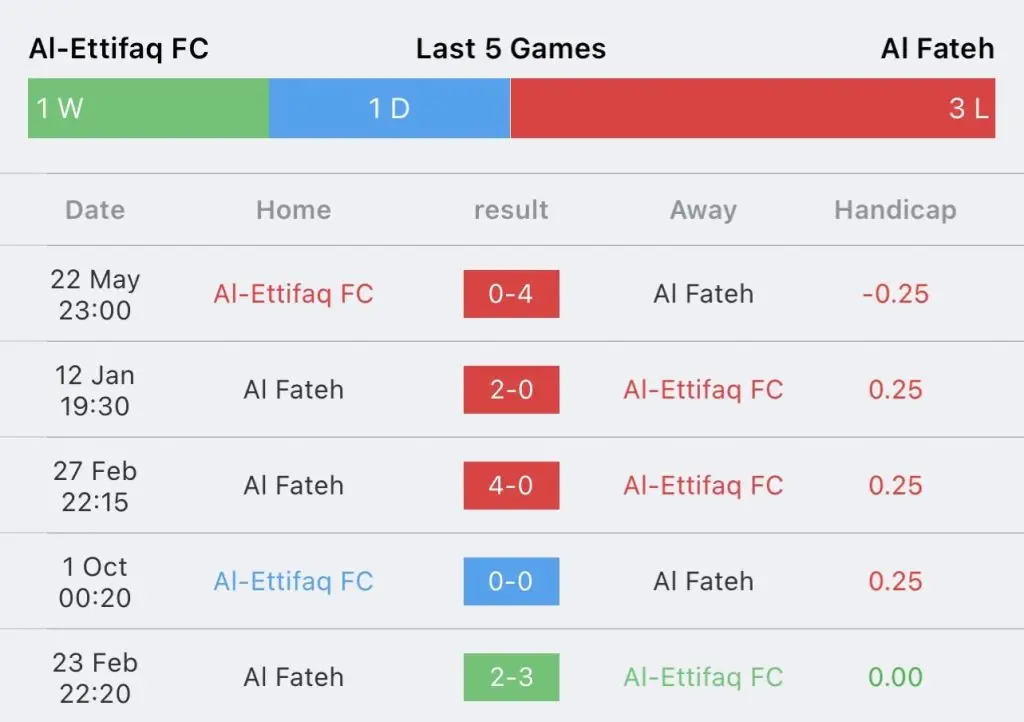
Task: Click the green 1 W bar segment
Action: [x=148, y=108]
